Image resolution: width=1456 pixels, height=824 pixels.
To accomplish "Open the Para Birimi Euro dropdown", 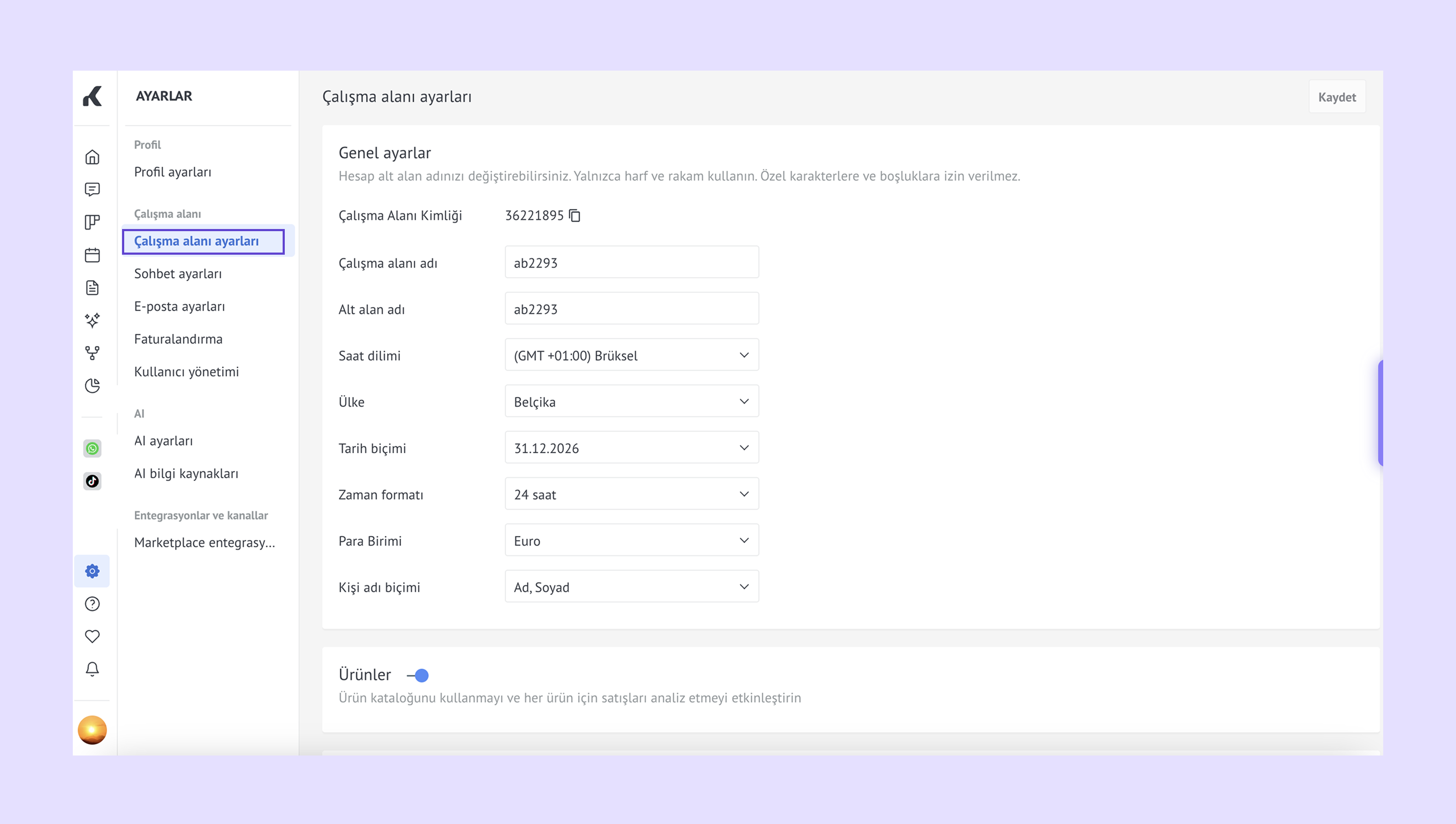I will (x=631, y=540).
